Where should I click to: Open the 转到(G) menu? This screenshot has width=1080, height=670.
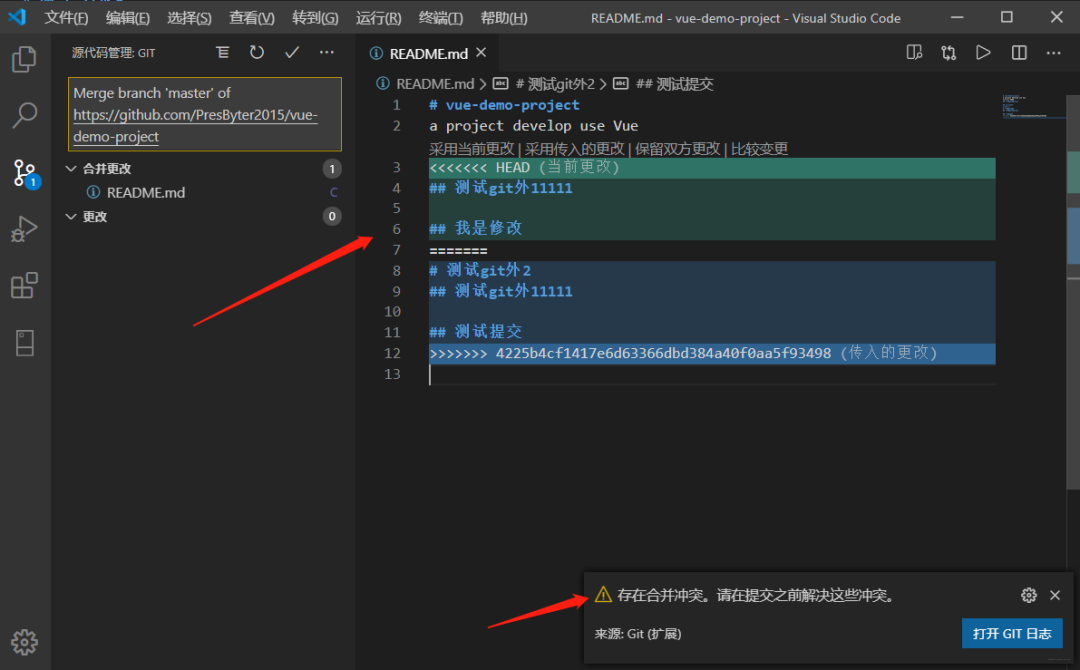pyautogui.click(x=315, y=18)
